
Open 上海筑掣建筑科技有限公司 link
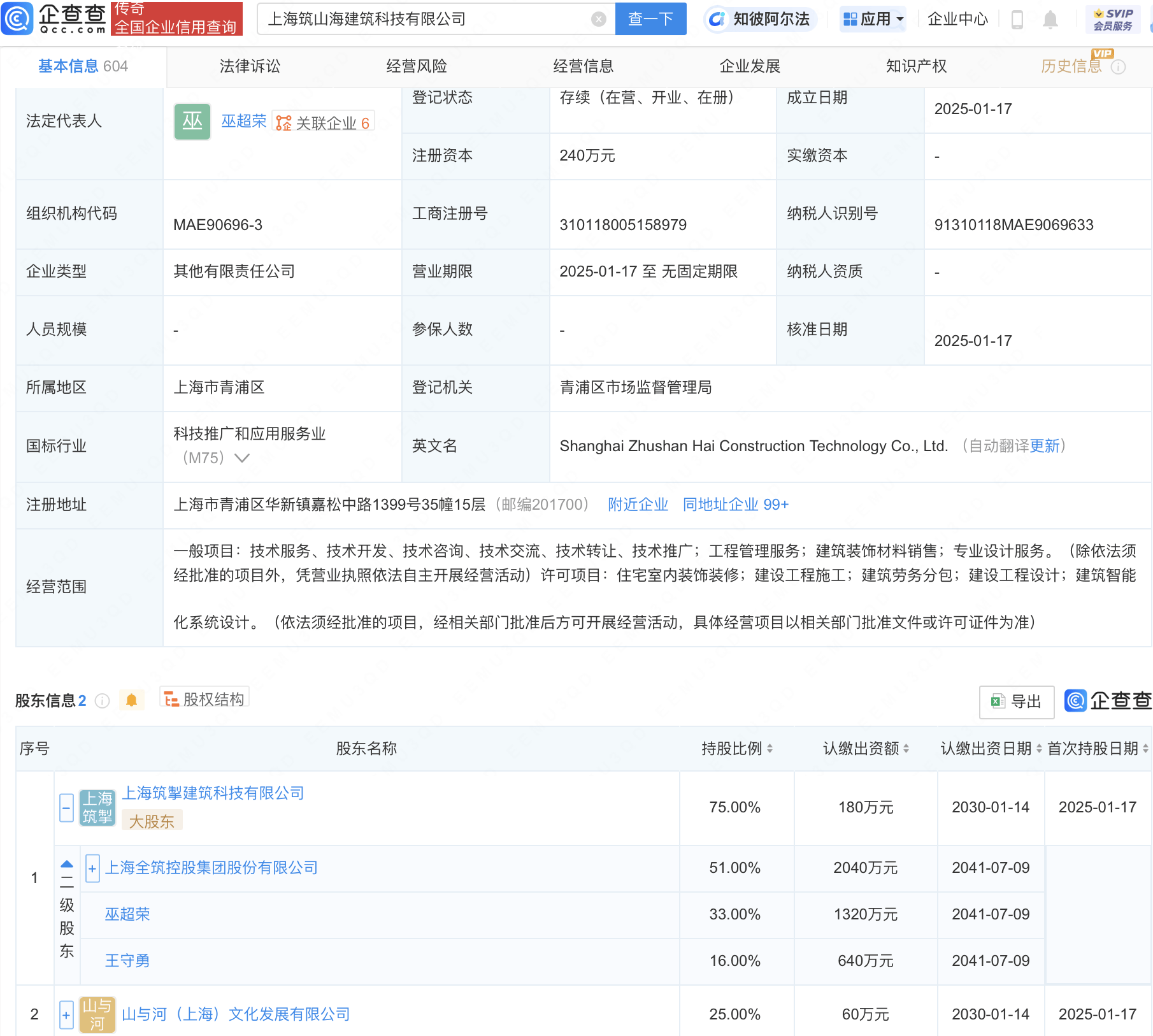[213, 793]
